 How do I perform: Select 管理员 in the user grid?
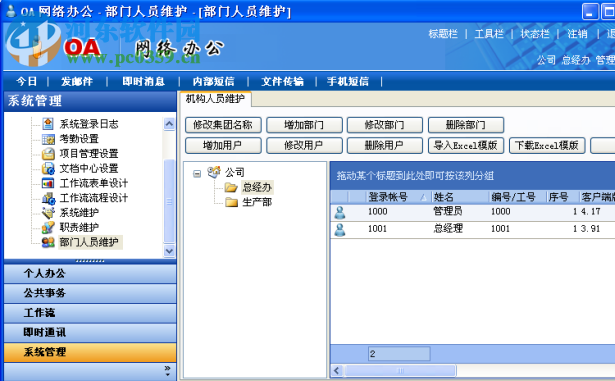pos(448,211)
